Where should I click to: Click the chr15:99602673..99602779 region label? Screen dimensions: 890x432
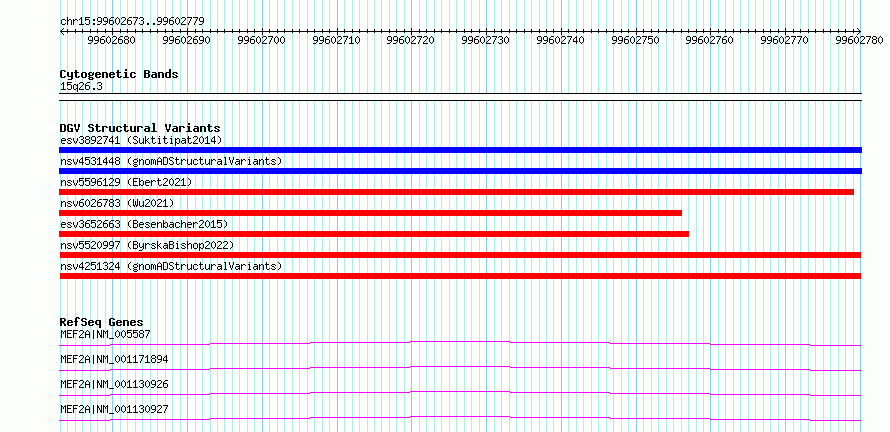point(132,21)
